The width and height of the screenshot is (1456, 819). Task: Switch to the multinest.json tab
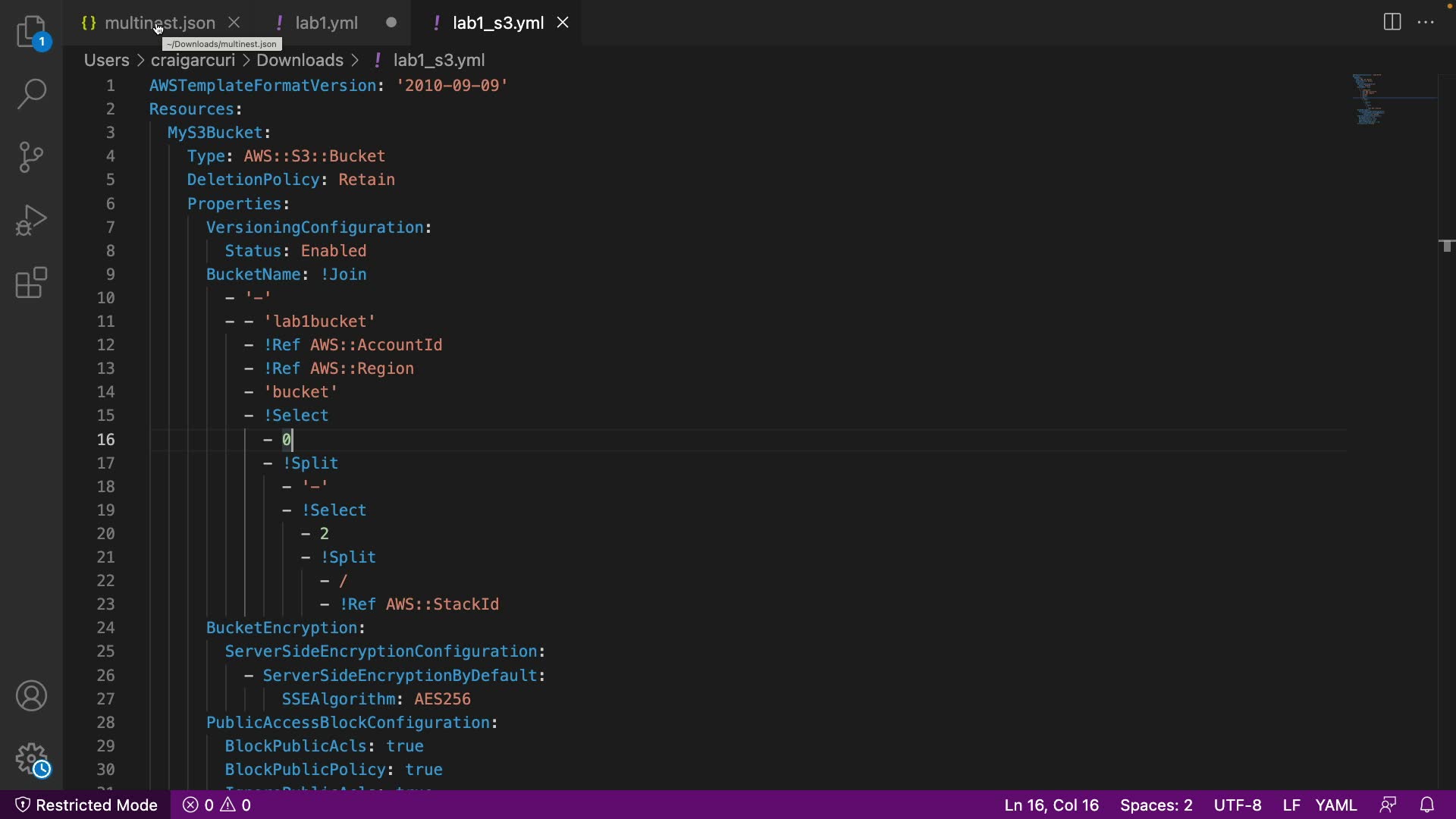(x=159, y=23)
